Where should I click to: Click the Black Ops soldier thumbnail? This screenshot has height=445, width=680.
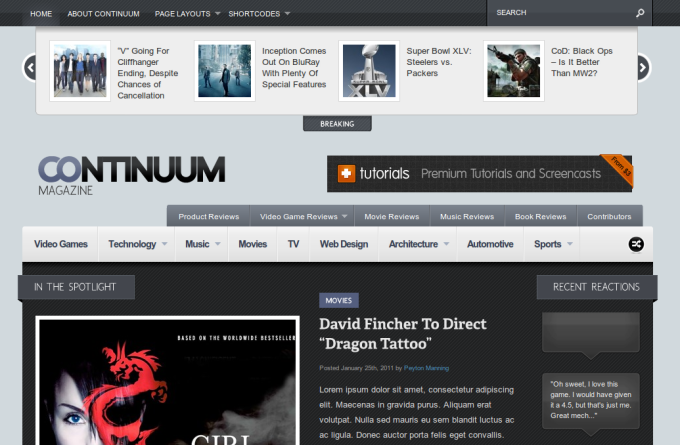[513, 71]
